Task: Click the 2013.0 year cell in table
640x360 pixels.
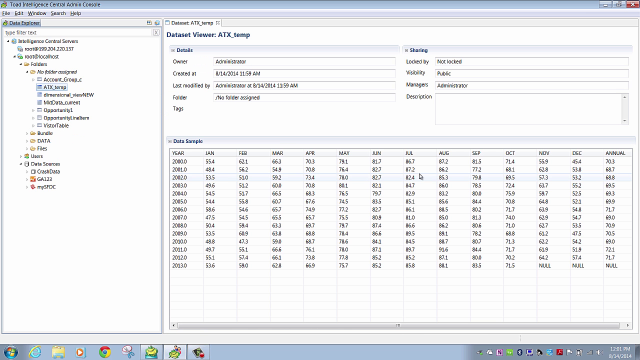Action: [x=179, y=266]
